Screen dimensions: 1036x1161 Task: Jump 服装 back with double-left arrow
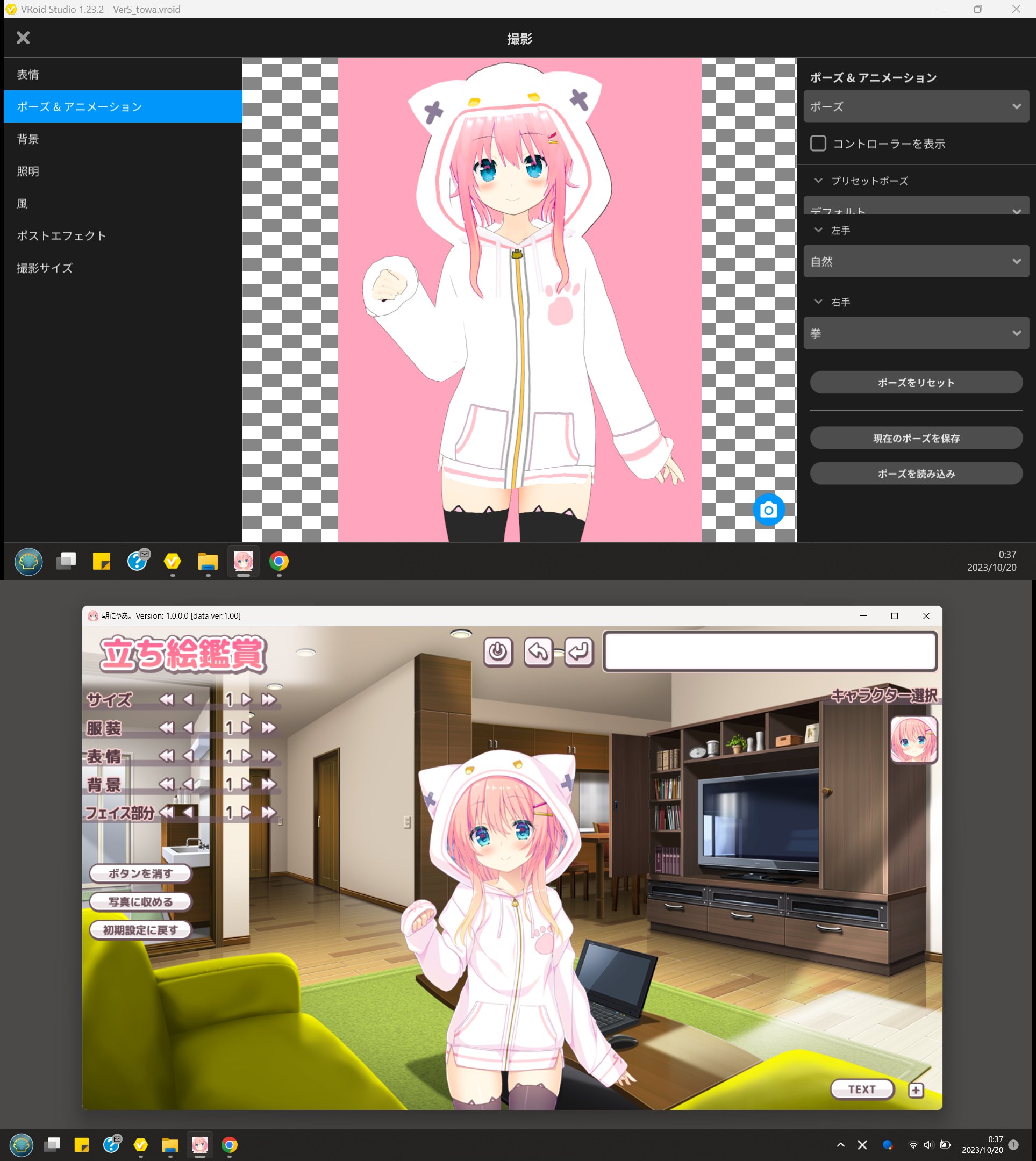[x=166, y=727]
